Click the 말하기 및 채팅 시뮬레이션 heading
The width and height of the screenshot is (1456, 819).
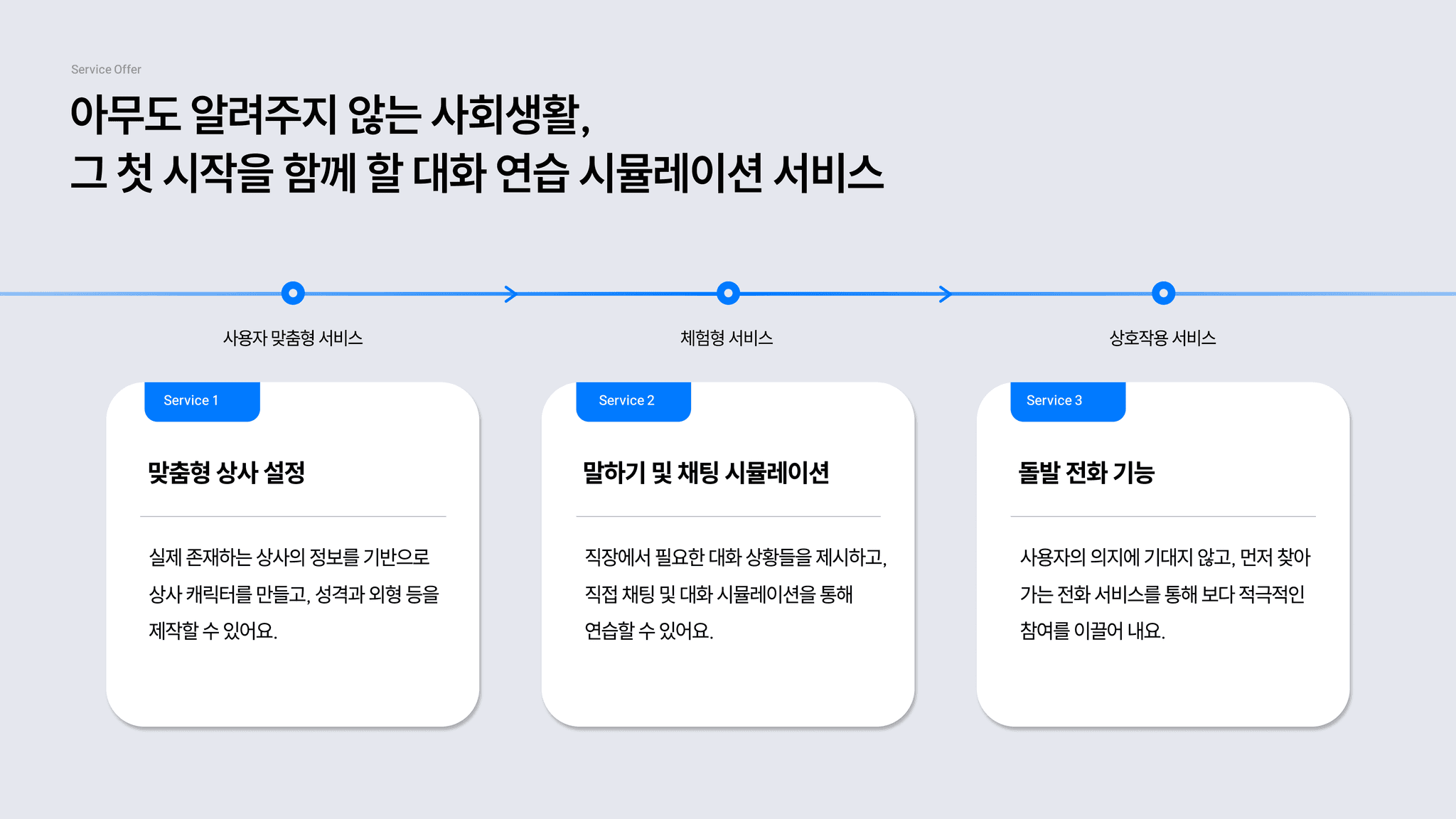(x=706, y=473)
